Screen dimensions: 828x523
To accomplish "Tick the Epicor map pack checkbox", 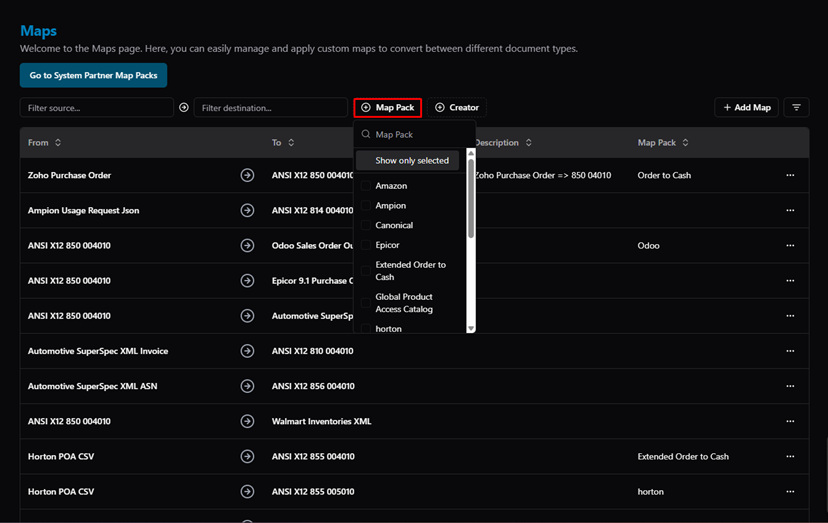I will pyautogui.click(x=365, y=245).
